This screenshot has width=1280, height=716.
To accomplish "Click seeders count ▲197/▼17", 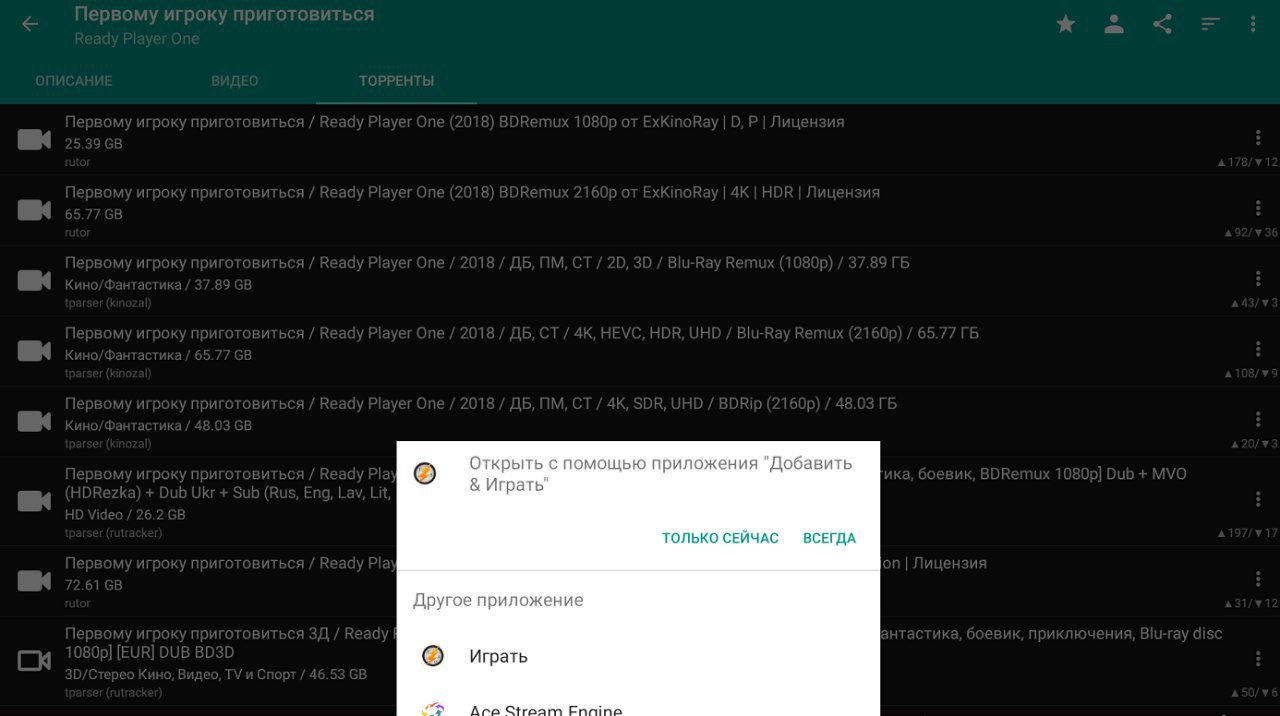I will pos(1247,533).
